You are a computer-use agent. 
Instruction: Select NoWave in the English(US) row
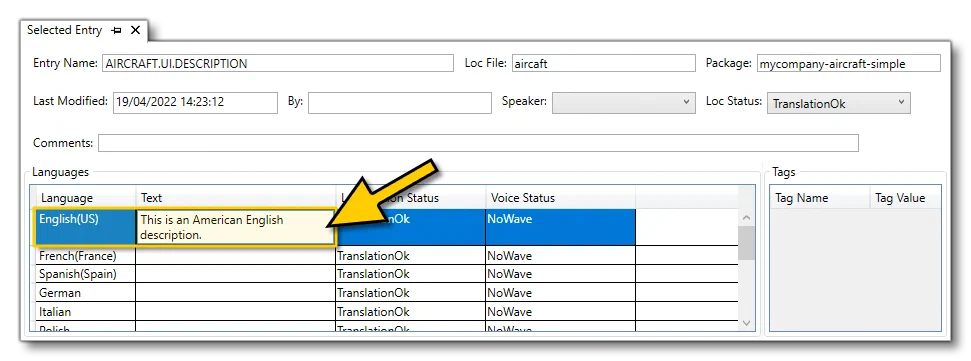click(560, 227)
